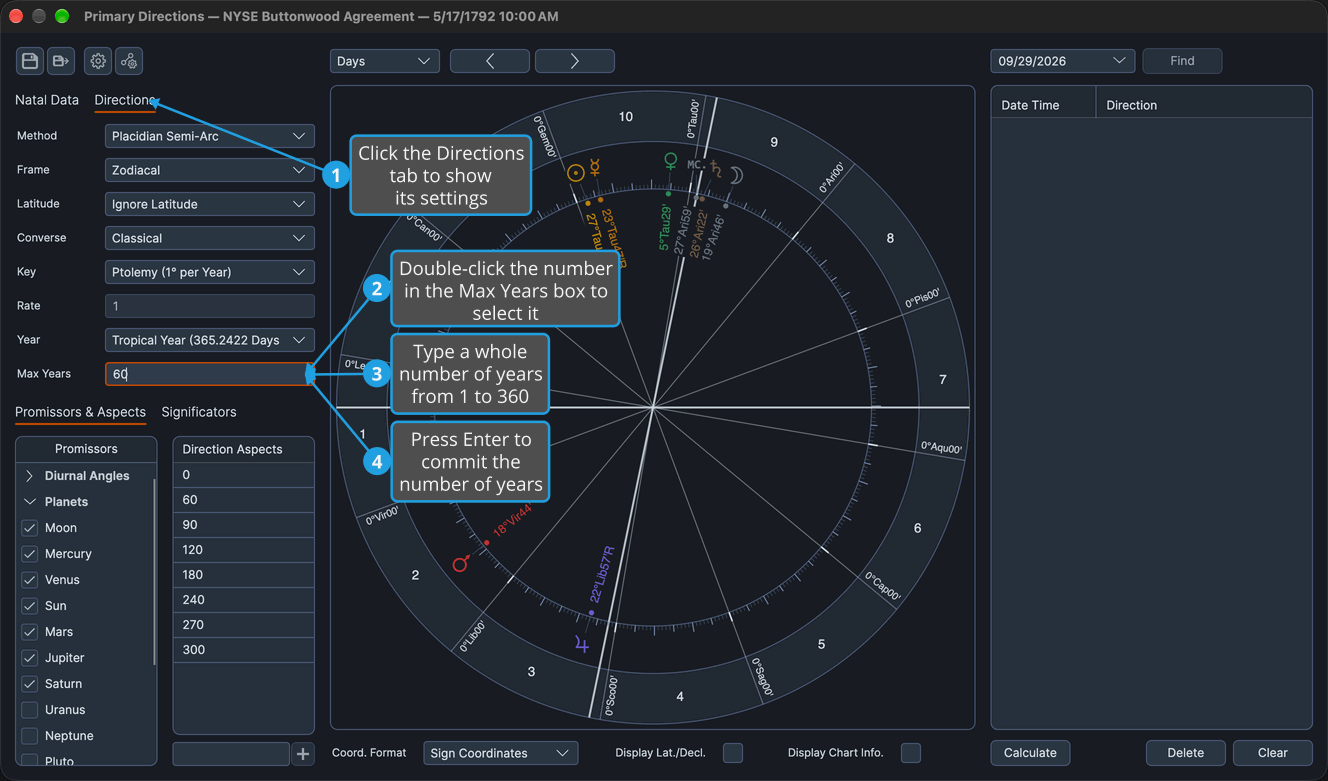1328x781 pixels.
Task: Uncheck the Mercury promissor
Action: (30, 554)
